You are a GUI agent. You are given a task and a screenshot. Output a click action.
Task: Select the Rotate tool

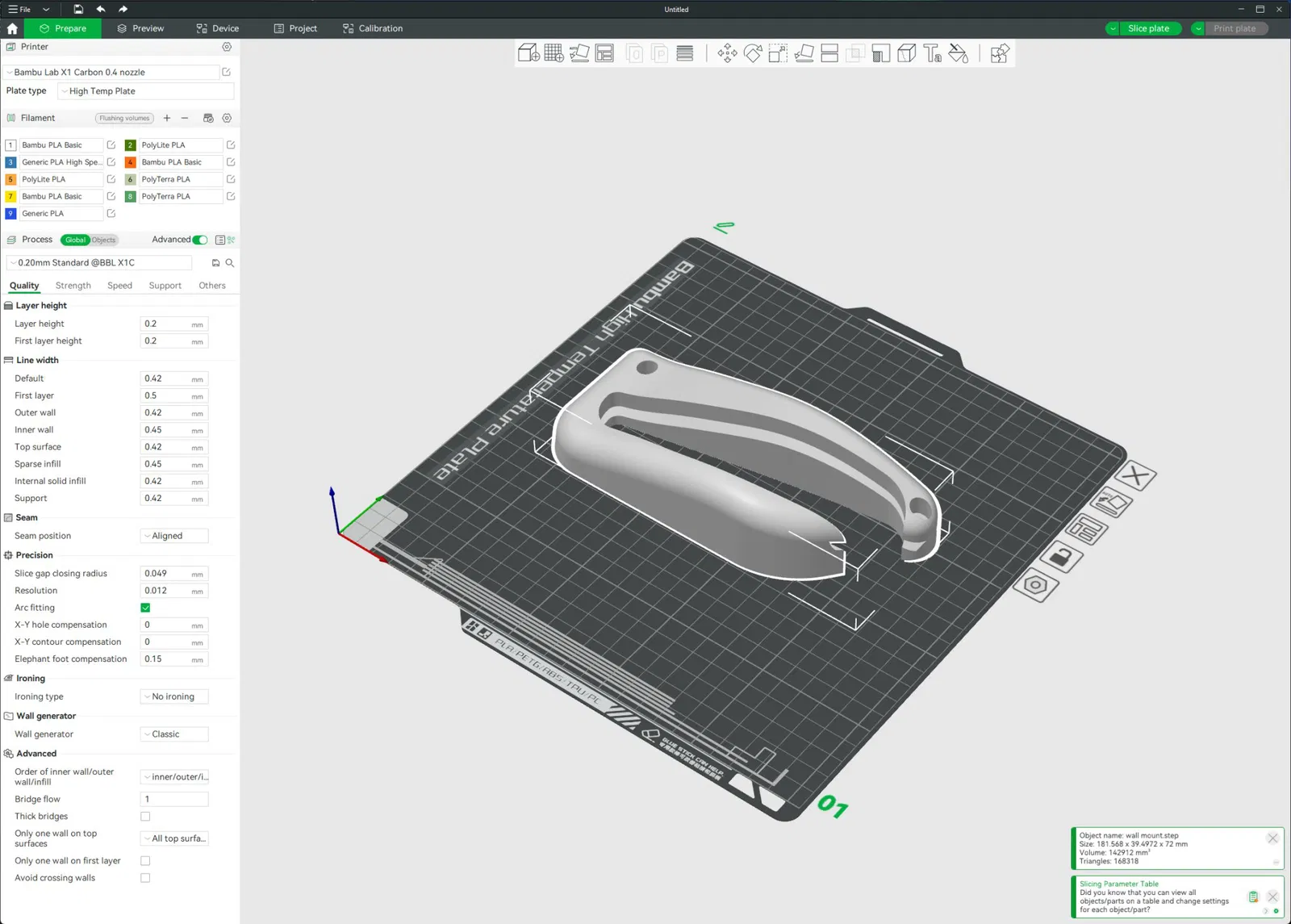pos(753,53)
